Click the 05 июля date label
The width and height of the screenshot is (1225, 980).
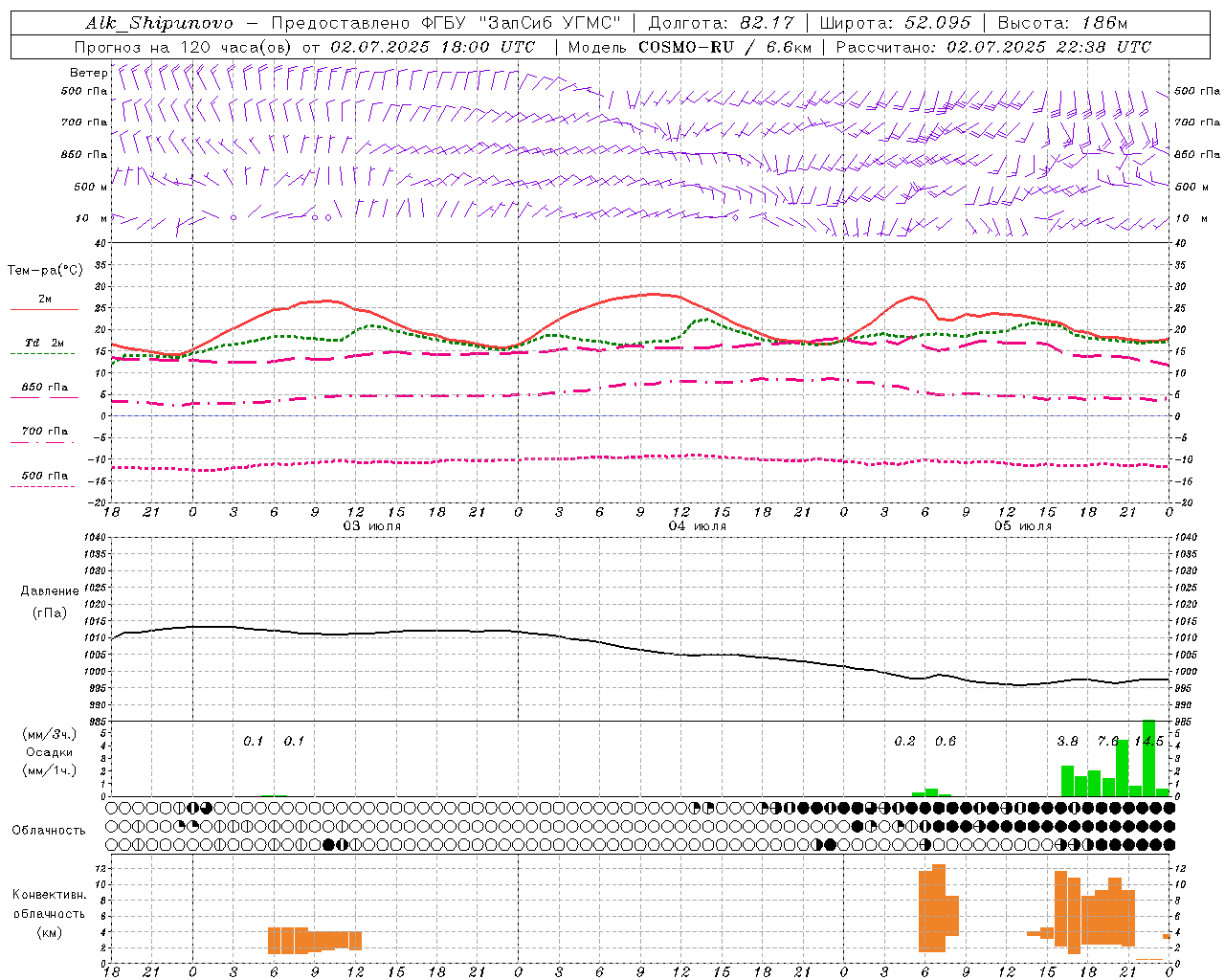tap(1023, 526)
